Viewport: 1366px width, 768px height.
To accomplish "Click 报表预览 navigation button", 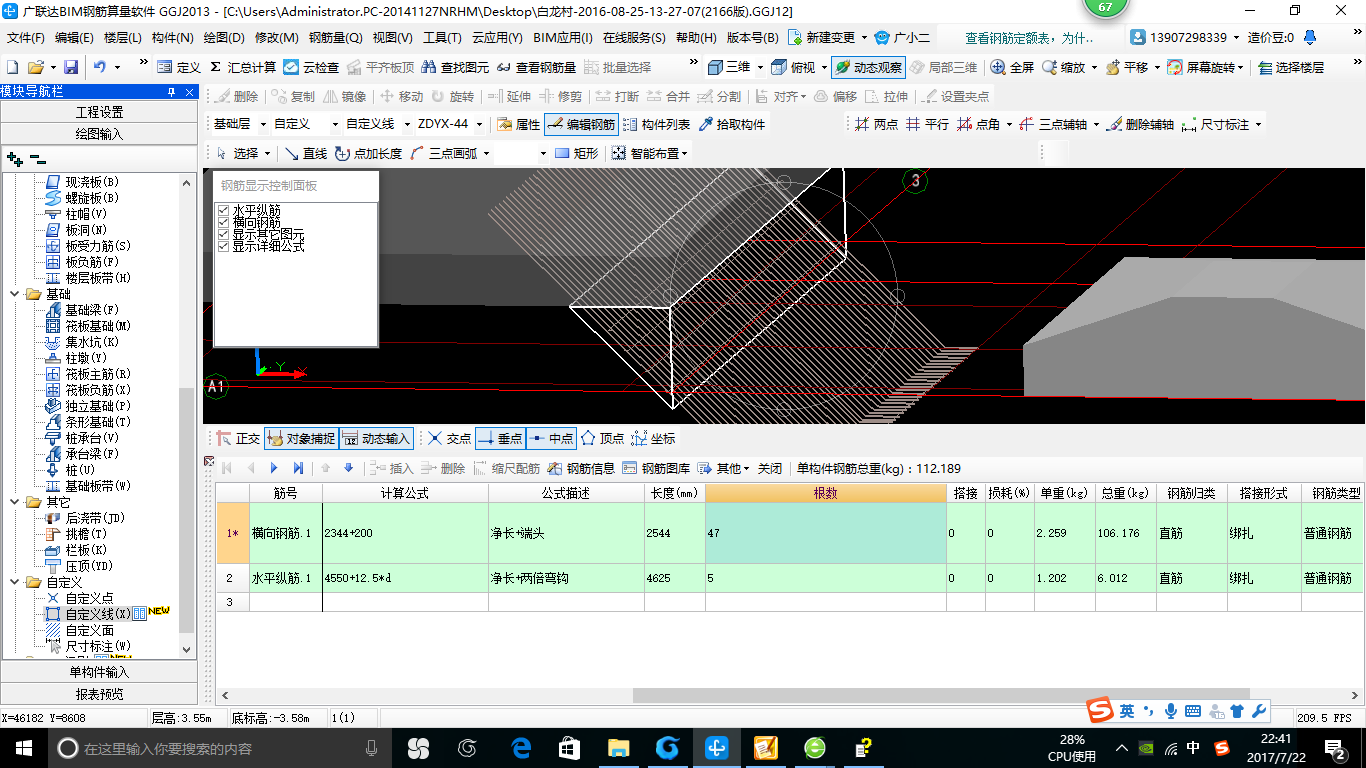I will click(100, 694).
